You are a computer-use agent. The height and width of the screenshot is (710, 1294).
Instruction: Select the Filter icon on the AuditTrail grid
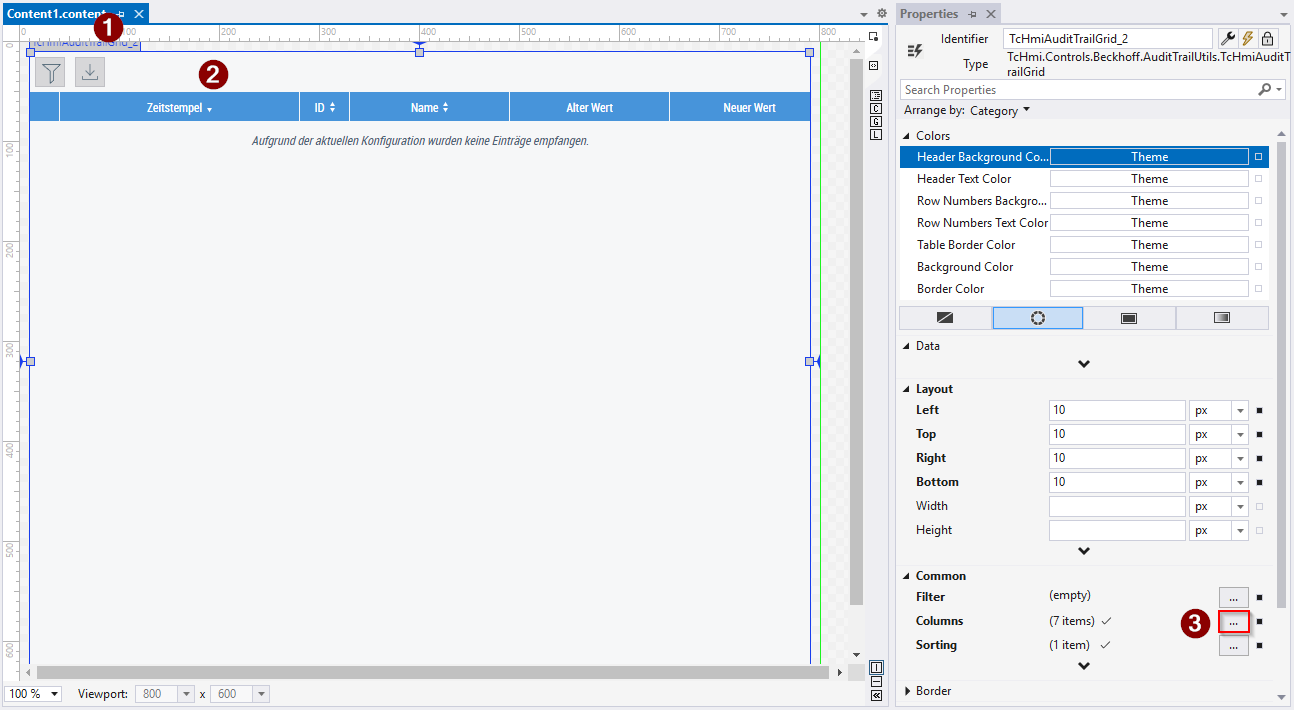pyautogui.click(x=49, y=71)
